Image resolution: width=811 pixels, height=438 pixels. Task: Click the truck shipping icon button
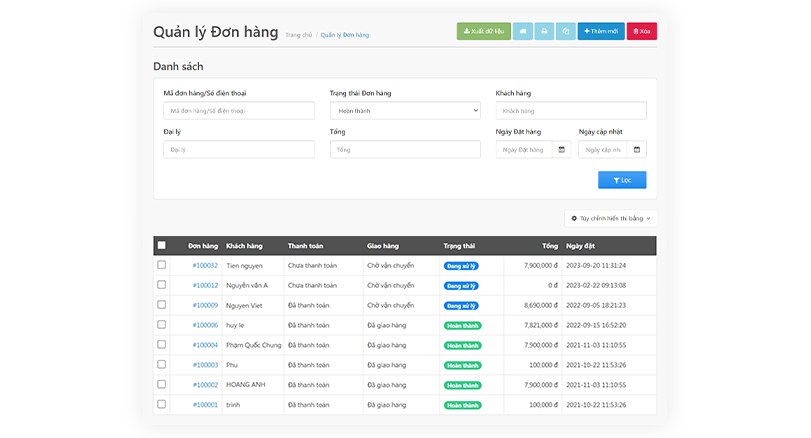coord(522,31)
